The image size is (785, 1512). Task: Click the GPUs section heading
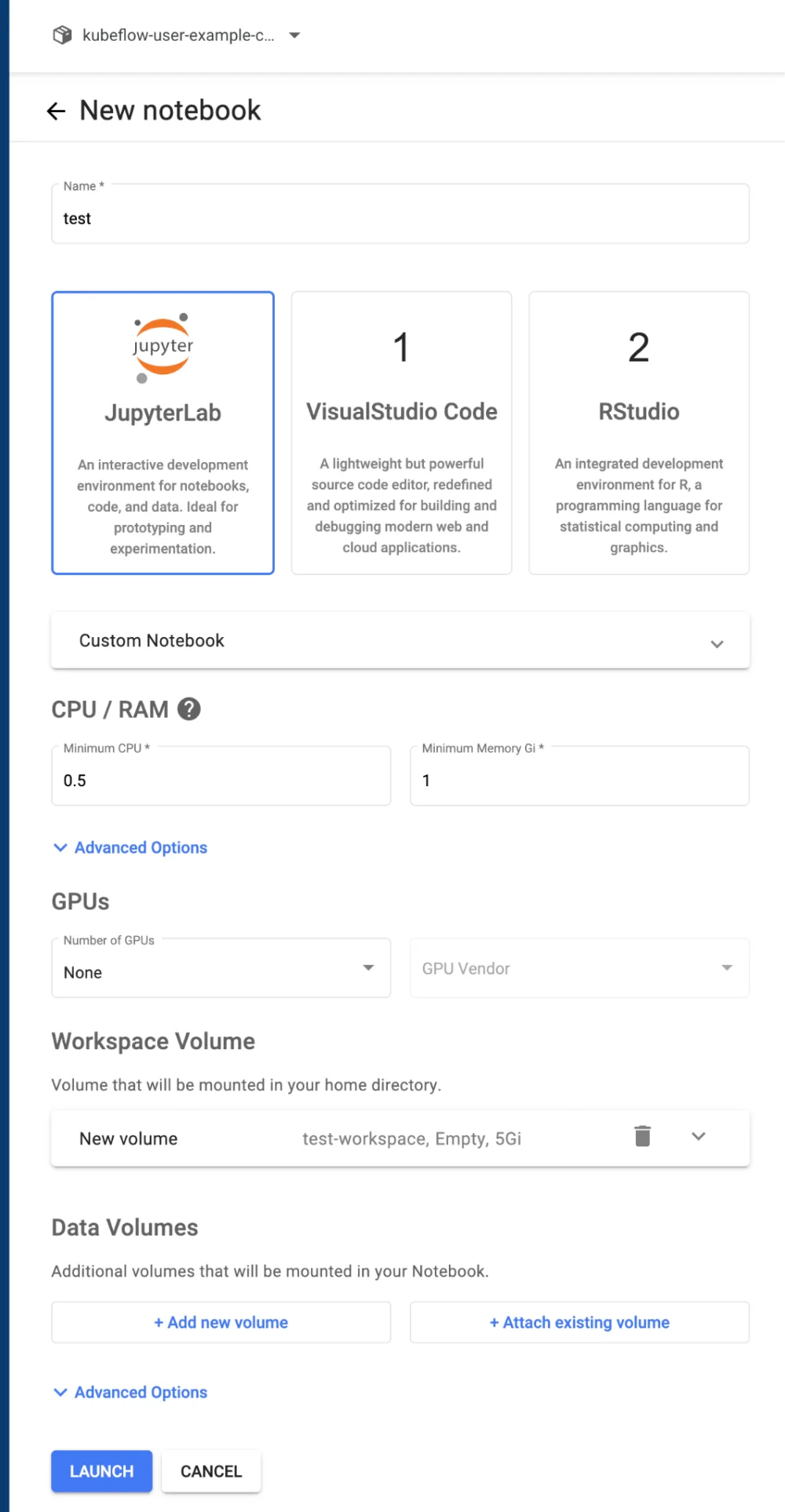point(80,902)
